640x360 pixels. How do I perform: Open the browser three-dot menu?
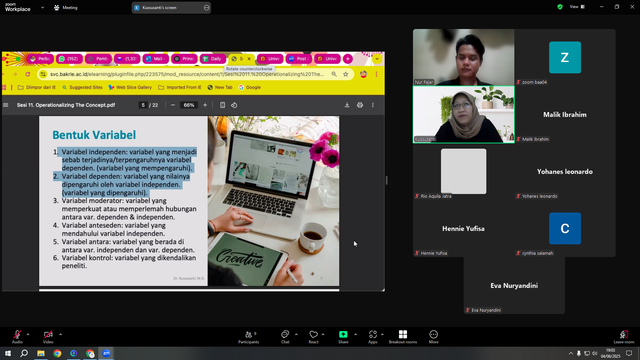coord(376,74)
